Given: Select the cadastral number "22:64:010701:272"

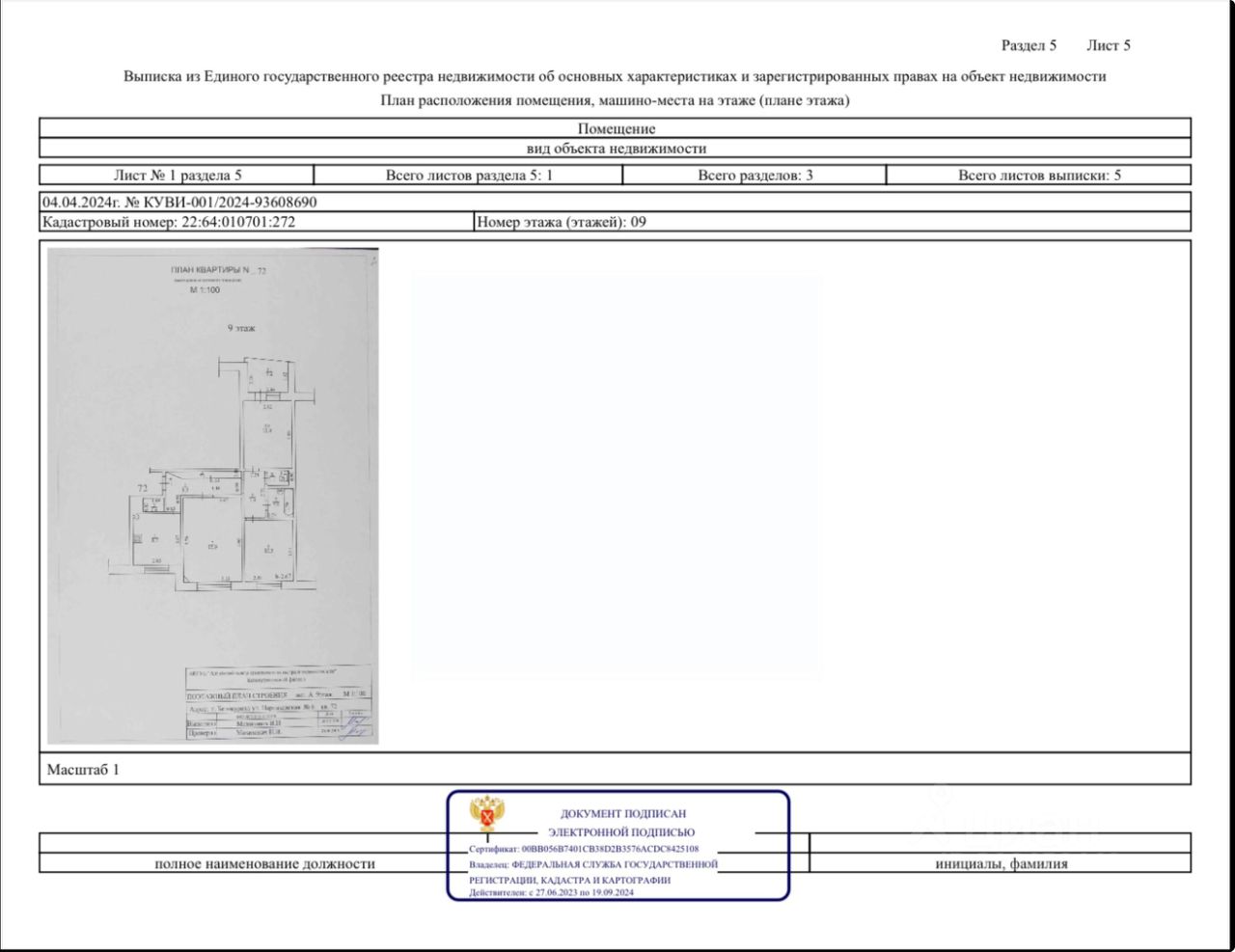Looking at the screenshot, I should tap(238, 222).
